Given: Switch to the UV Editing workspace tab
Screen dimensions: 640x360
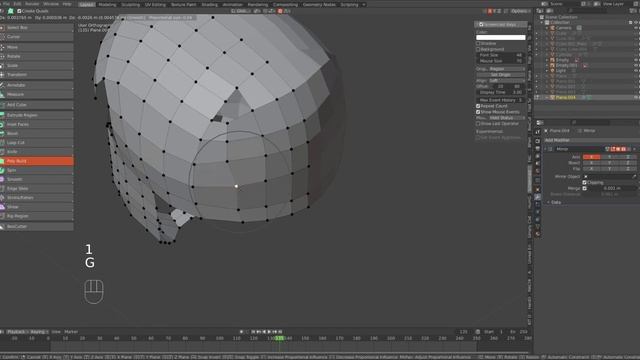Looking at the screenshot, I should click(156, 4).
